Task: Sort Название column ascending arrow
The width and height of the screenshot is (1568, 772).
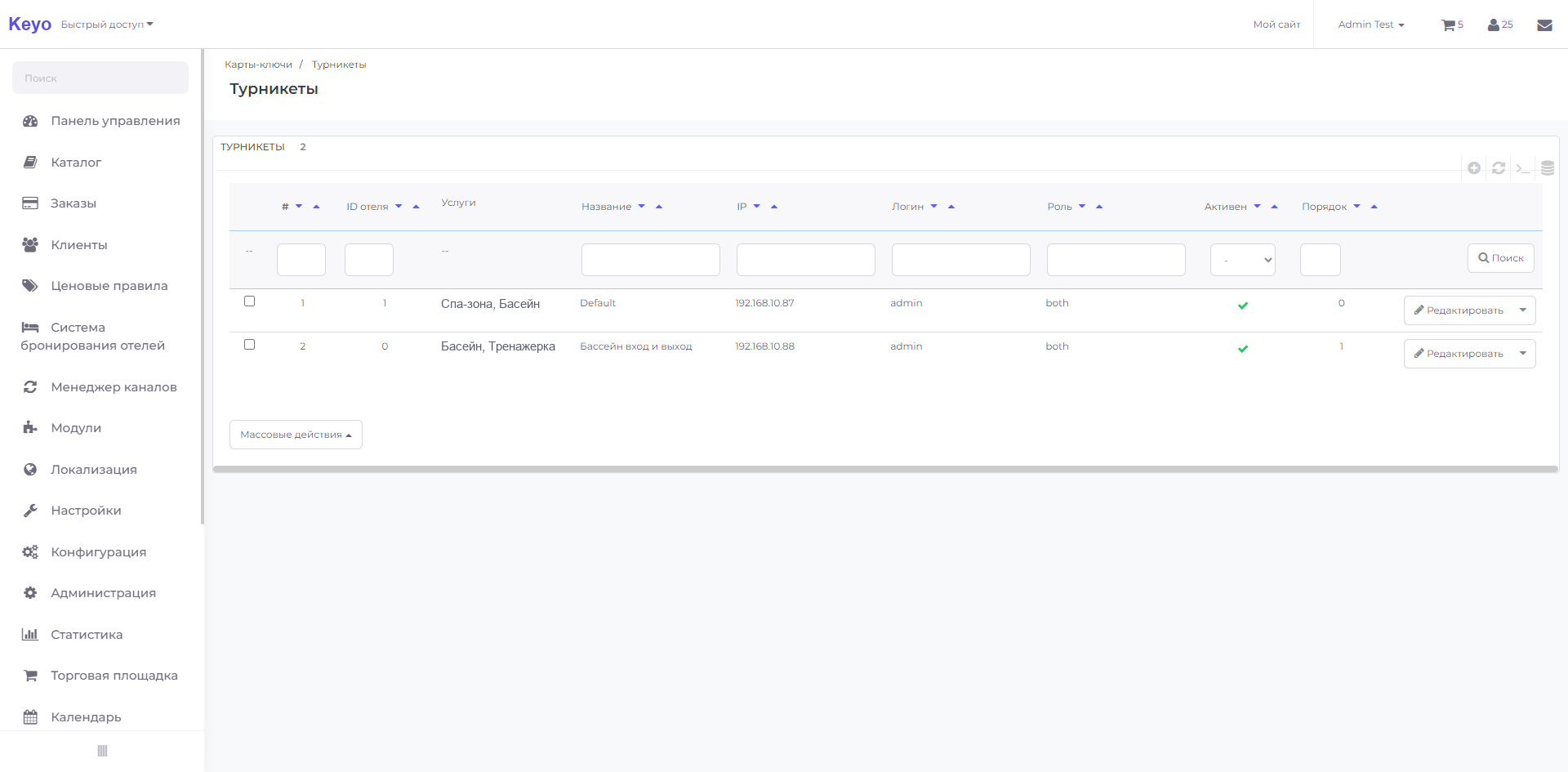Action: 659,207
